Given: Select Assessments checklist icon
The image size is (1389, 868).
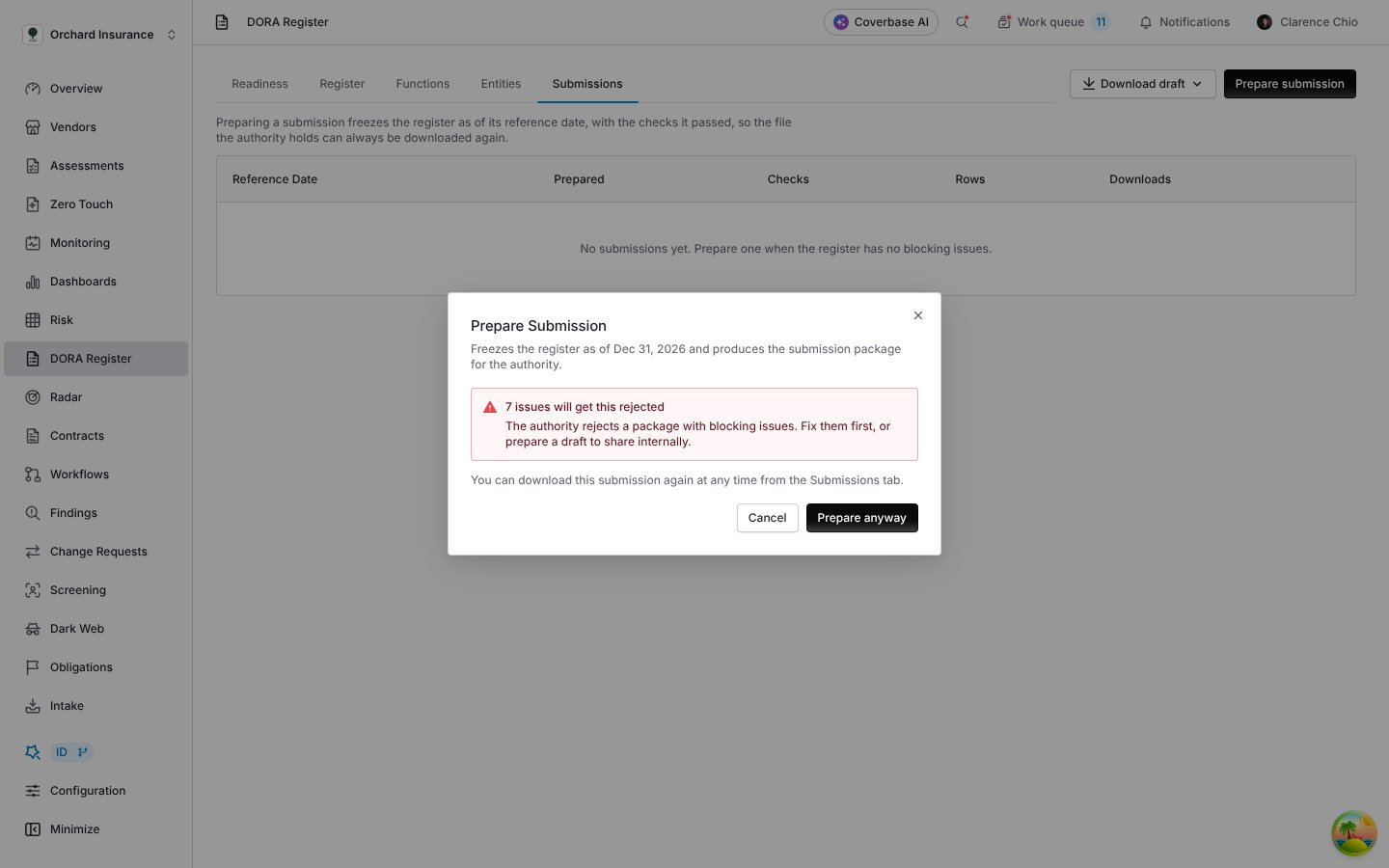Looking at the screenshot, I should [x=33, y=166].
